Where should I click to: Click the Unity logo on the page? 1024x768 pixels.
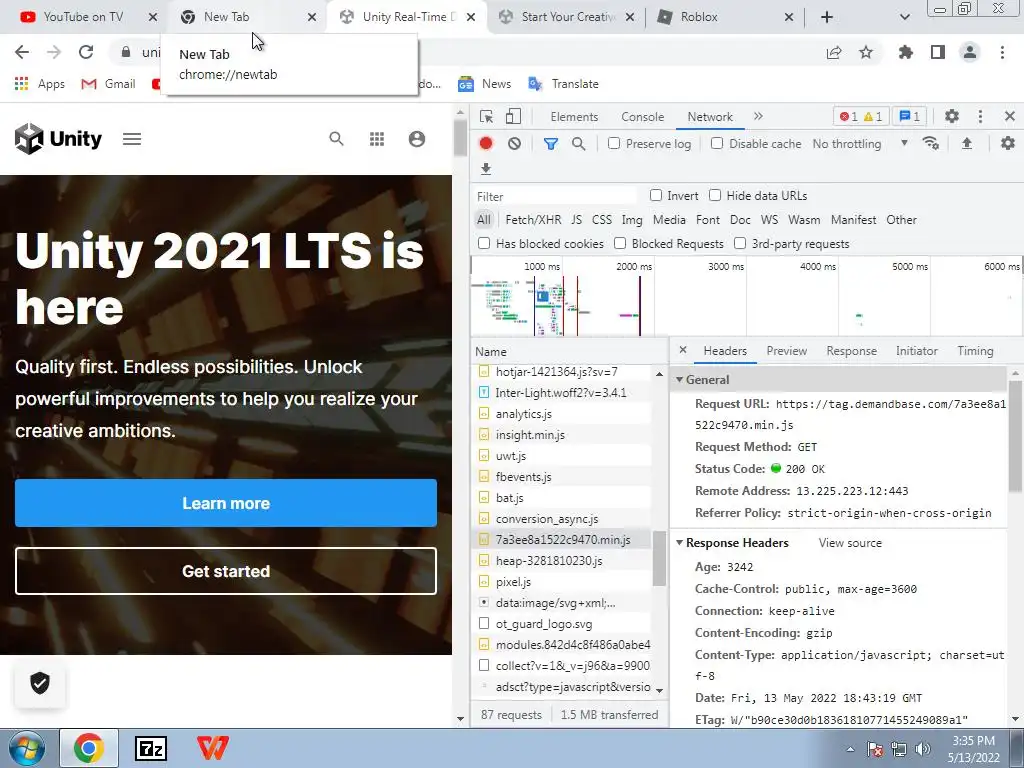(58, 138)
